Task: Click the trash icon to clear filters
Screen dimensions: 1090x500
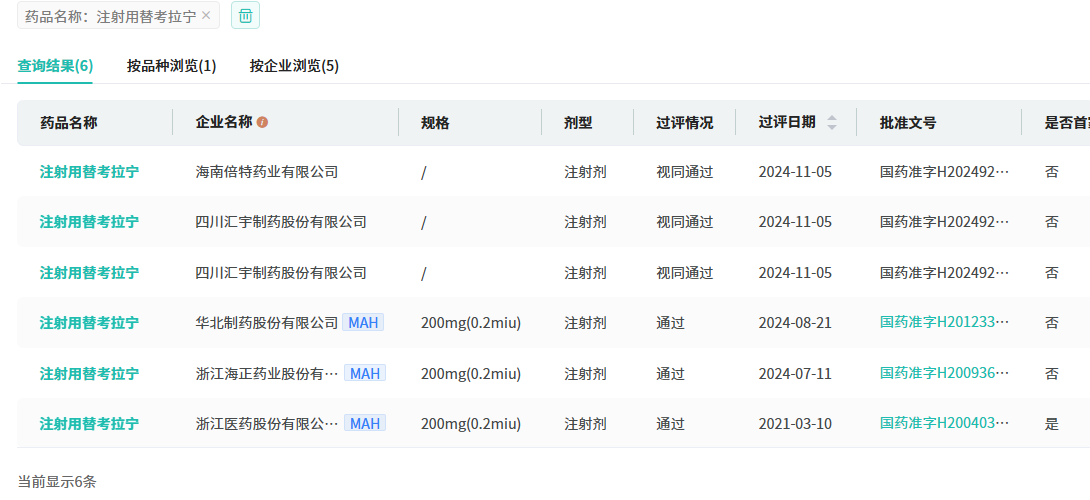Action: tap(245, 15)
